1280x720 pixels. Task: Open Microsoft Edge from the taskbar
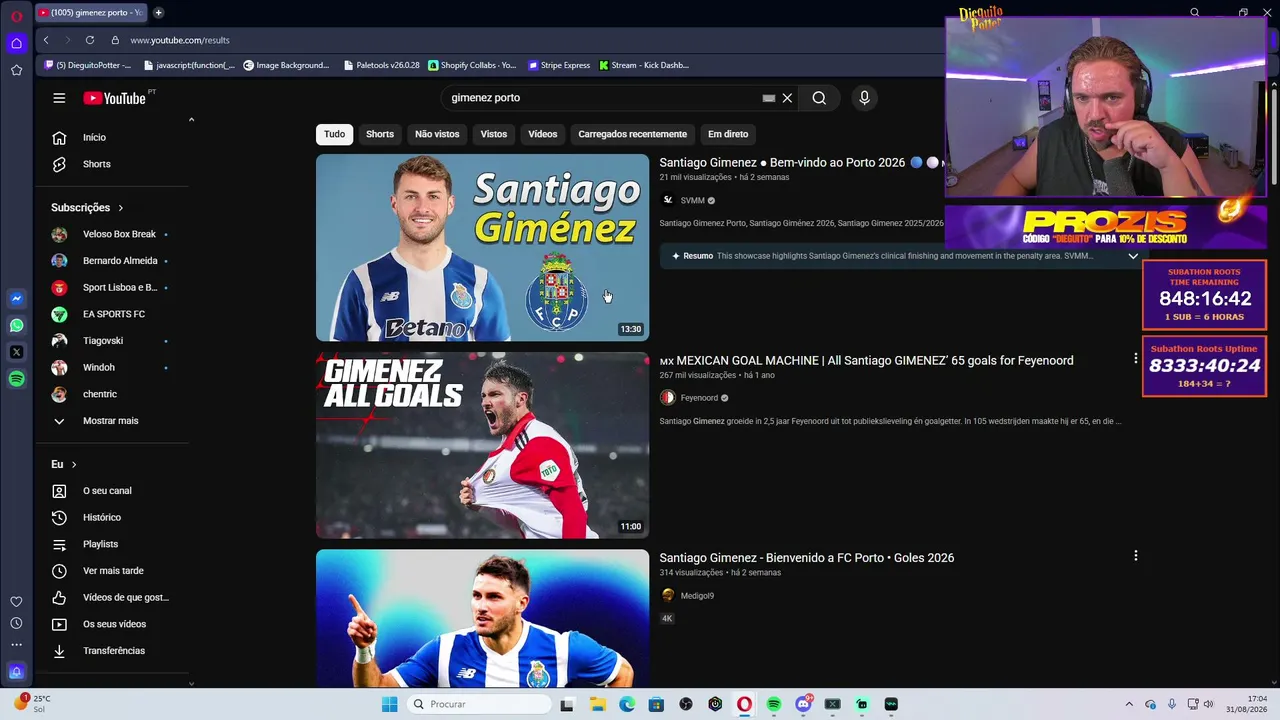[x=627, y=704]
